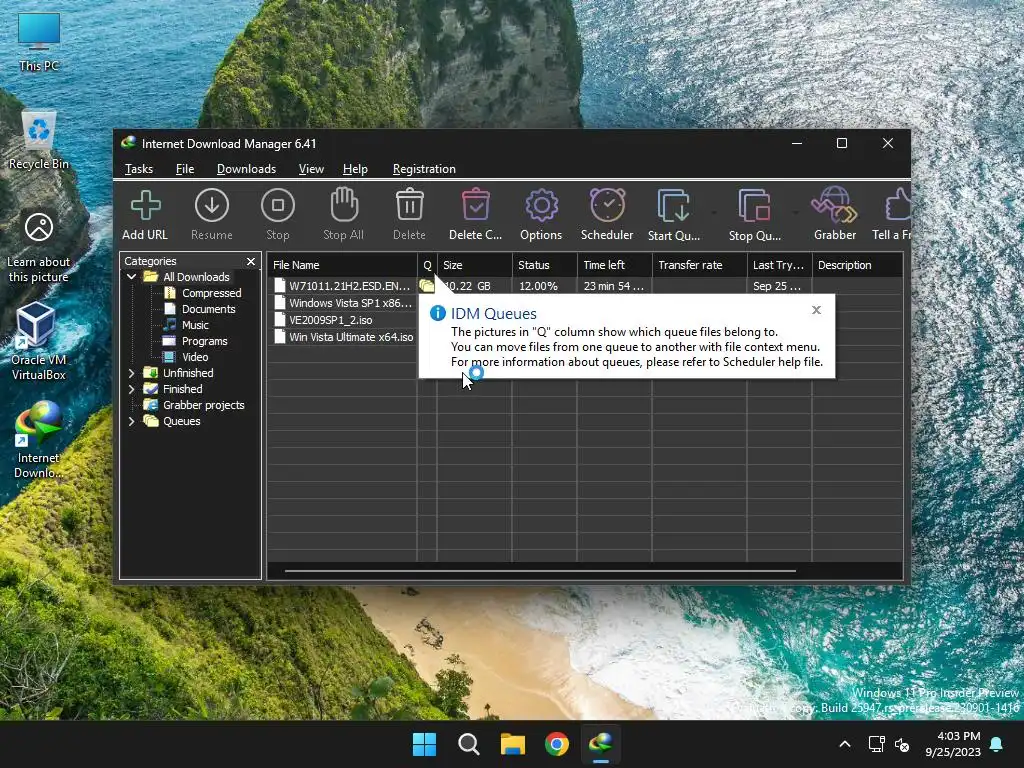Open the Start Queue dropdown arrow
The image size is (1024, 768).
click(x=714, y=213)
